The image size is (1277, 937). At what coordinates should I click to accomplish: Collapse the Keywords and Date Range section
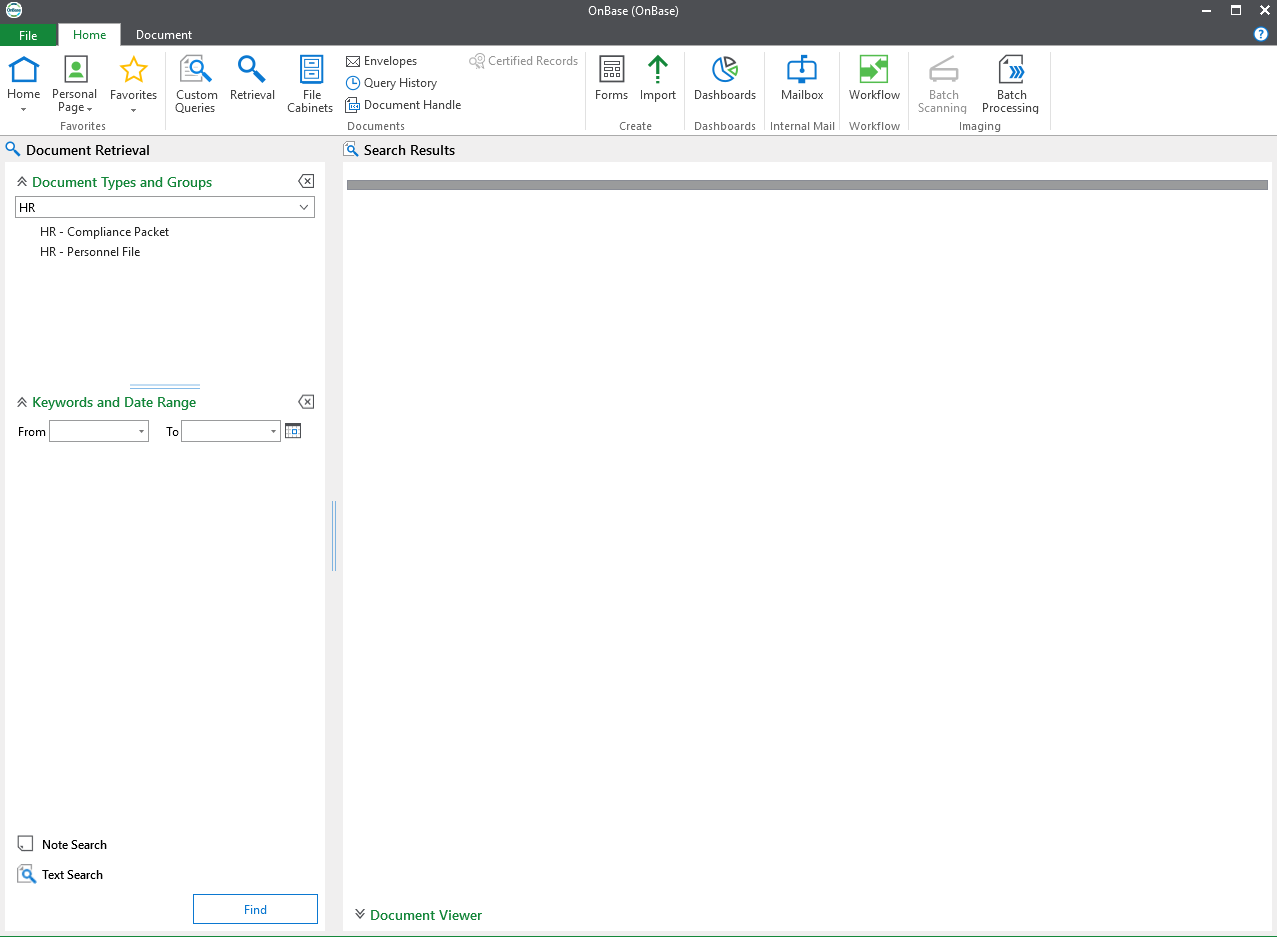point(22,402)
